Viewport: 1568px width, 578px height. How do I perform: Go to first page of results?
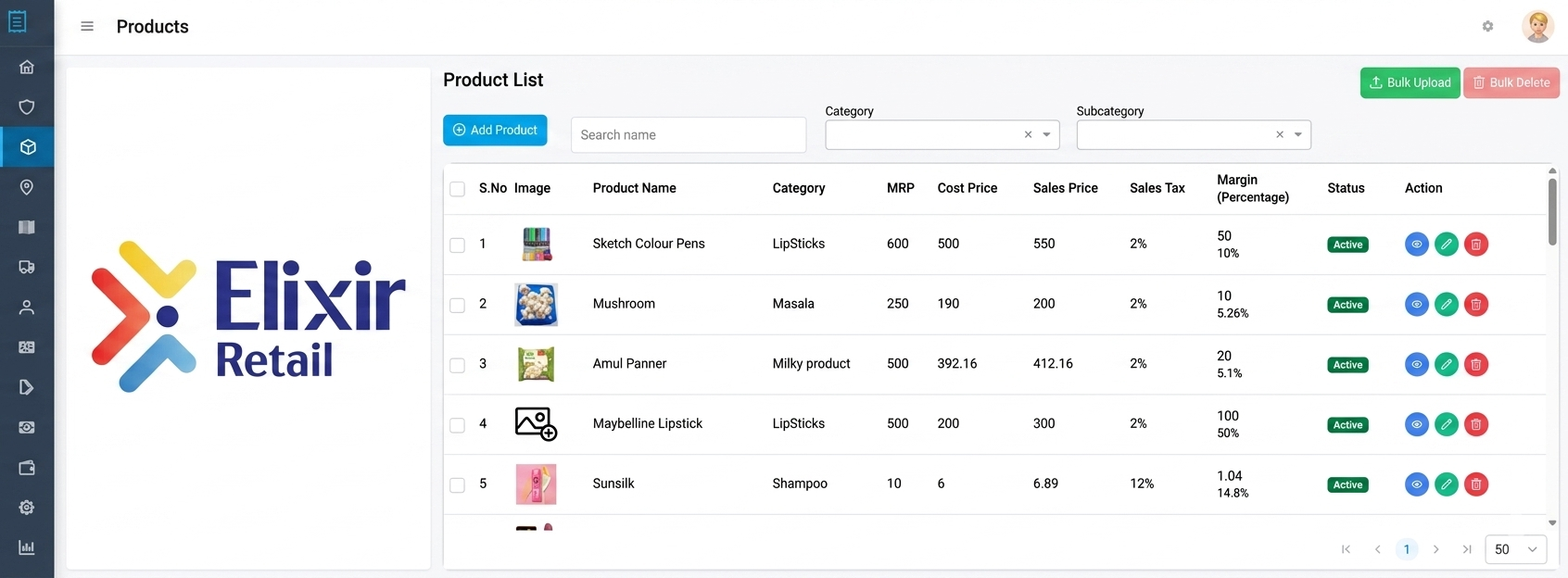pyautogui.click(x=1346, y=549)
